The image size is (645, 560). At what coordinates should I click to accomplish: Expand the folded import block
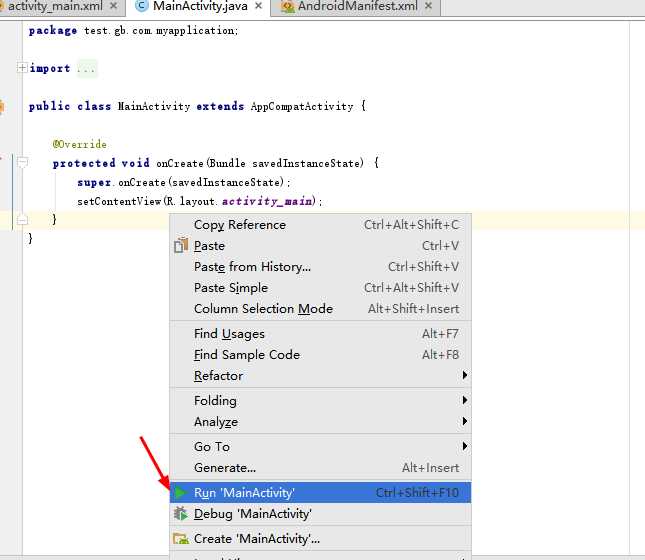22,67
